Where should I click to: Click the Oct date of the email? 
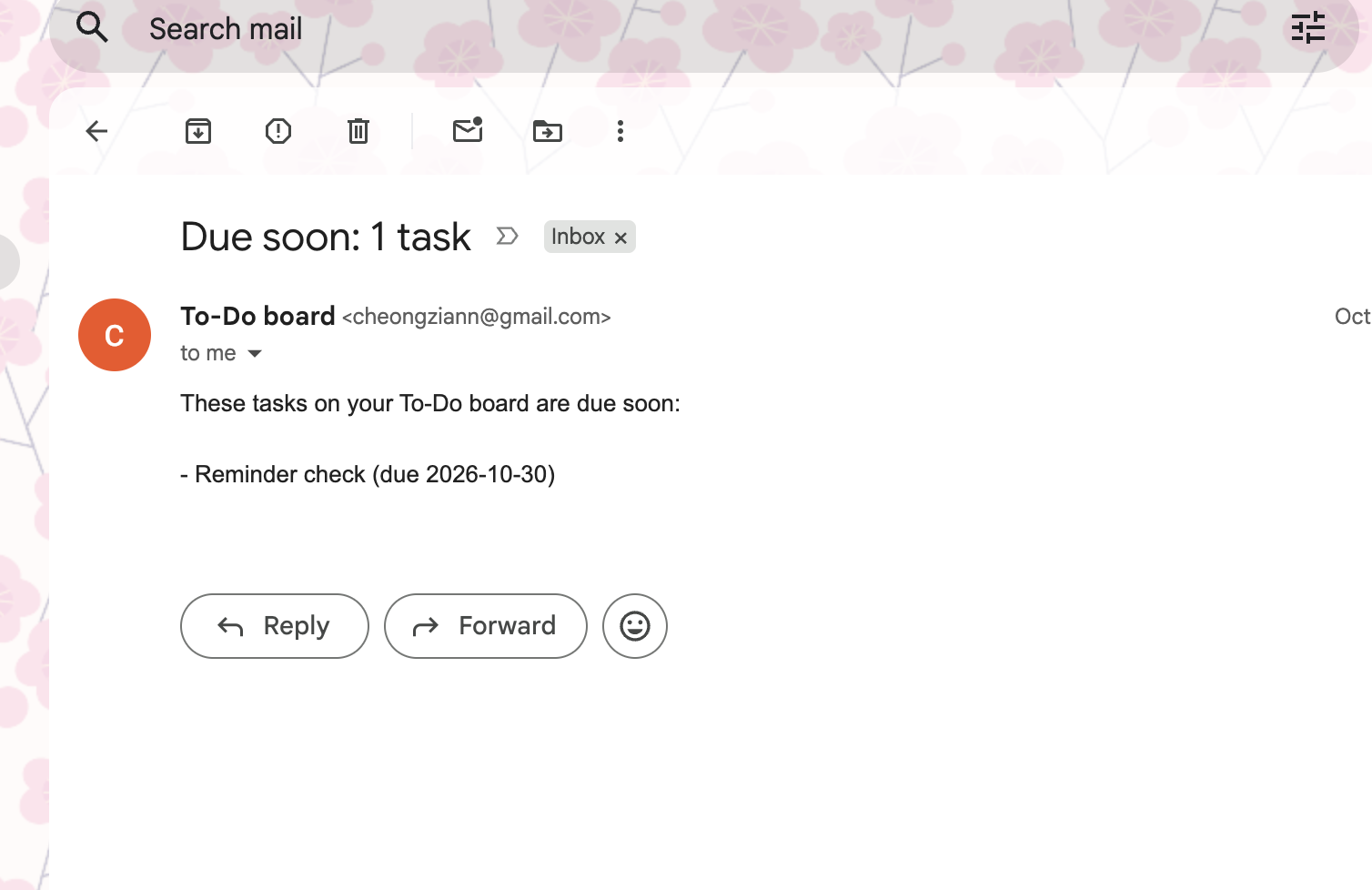[1352, 317]
